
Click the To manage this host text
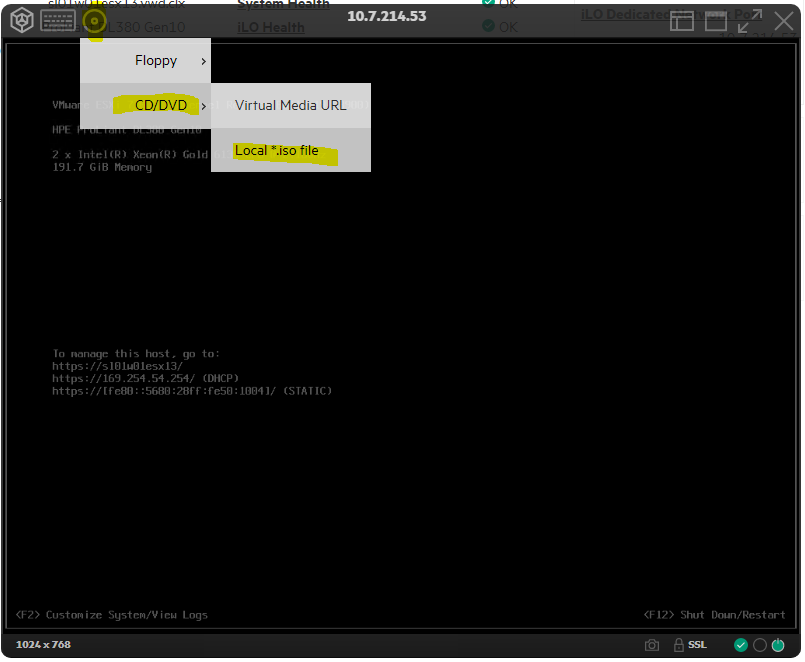[x=136, y=354]
